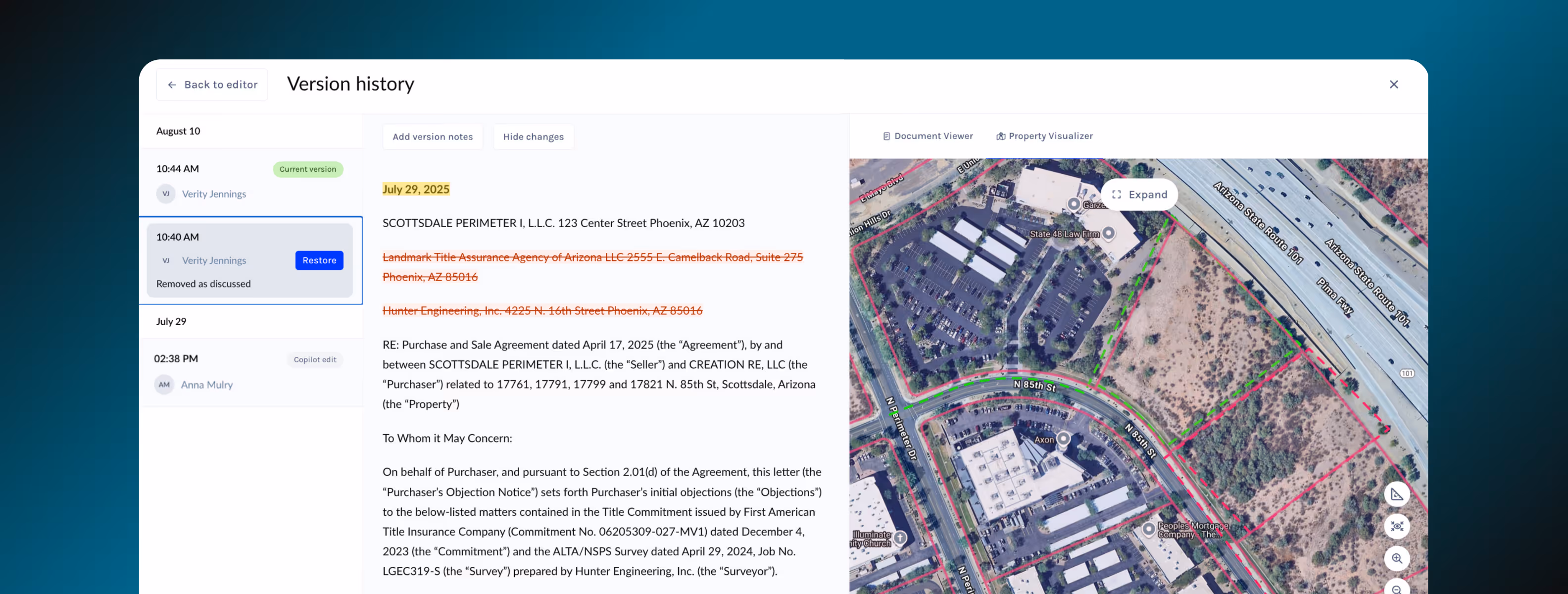This screenshot has height=594, width=1568.
Task: Click Add version notes button
Action: coord(432,137)
